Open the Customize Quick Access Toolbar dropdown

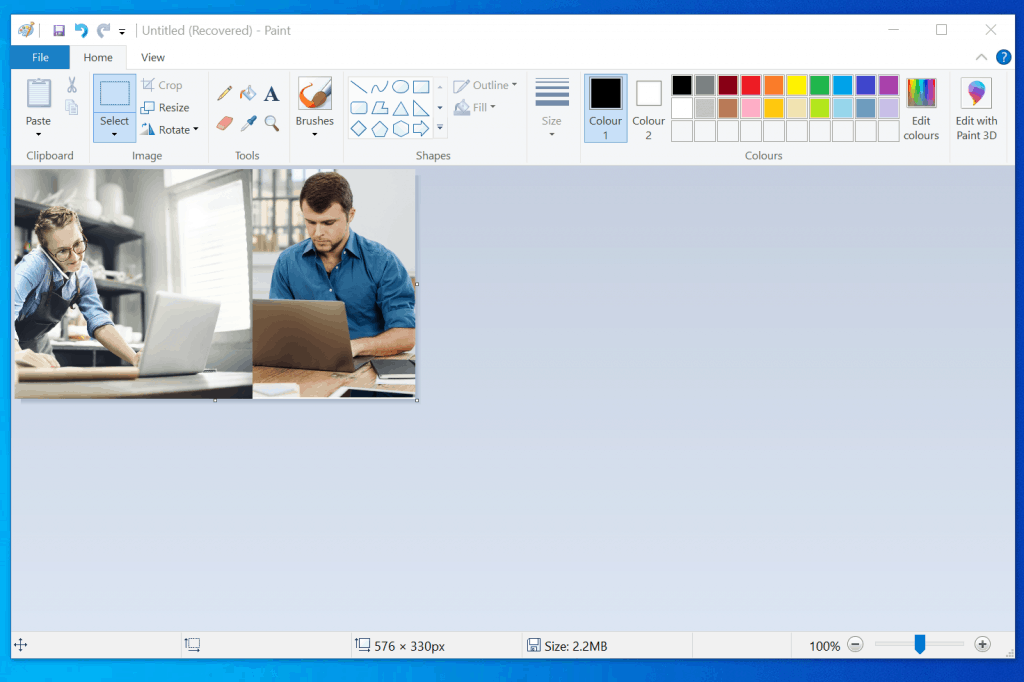[122, 31]
